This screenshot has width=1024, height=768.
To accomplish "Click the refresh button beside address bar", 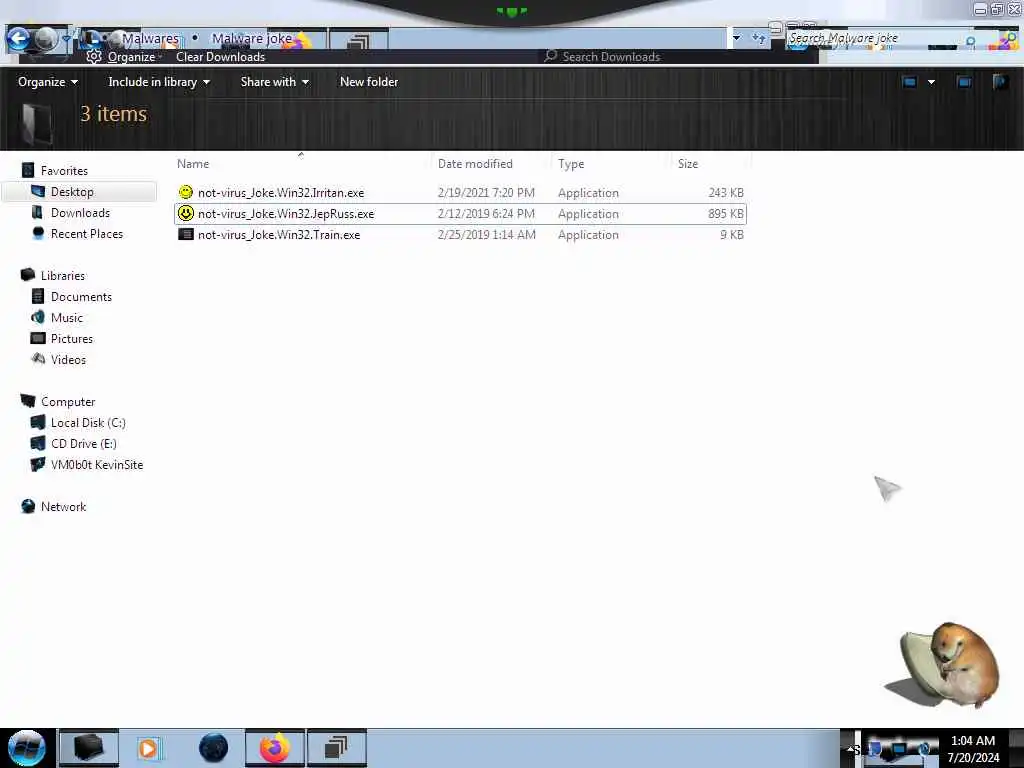I will (x=759, y=39).
